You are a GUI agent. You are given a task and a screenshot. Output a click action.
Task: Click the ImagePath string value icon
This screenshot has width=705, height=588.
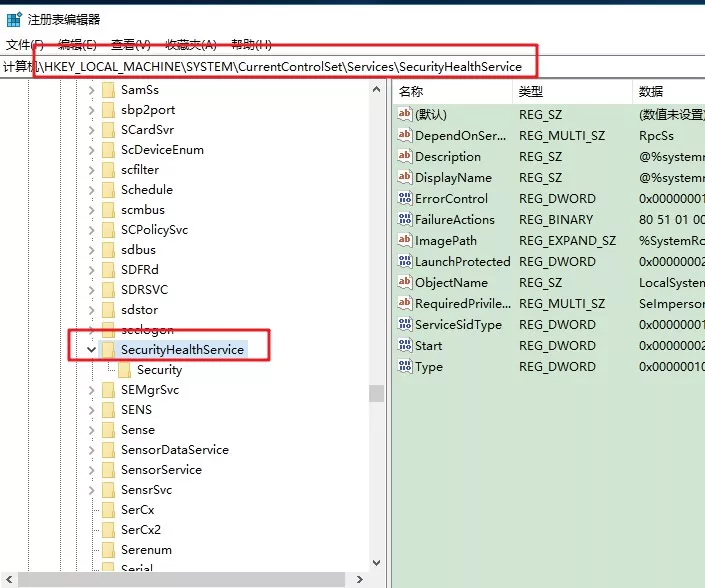pos(405,240)
